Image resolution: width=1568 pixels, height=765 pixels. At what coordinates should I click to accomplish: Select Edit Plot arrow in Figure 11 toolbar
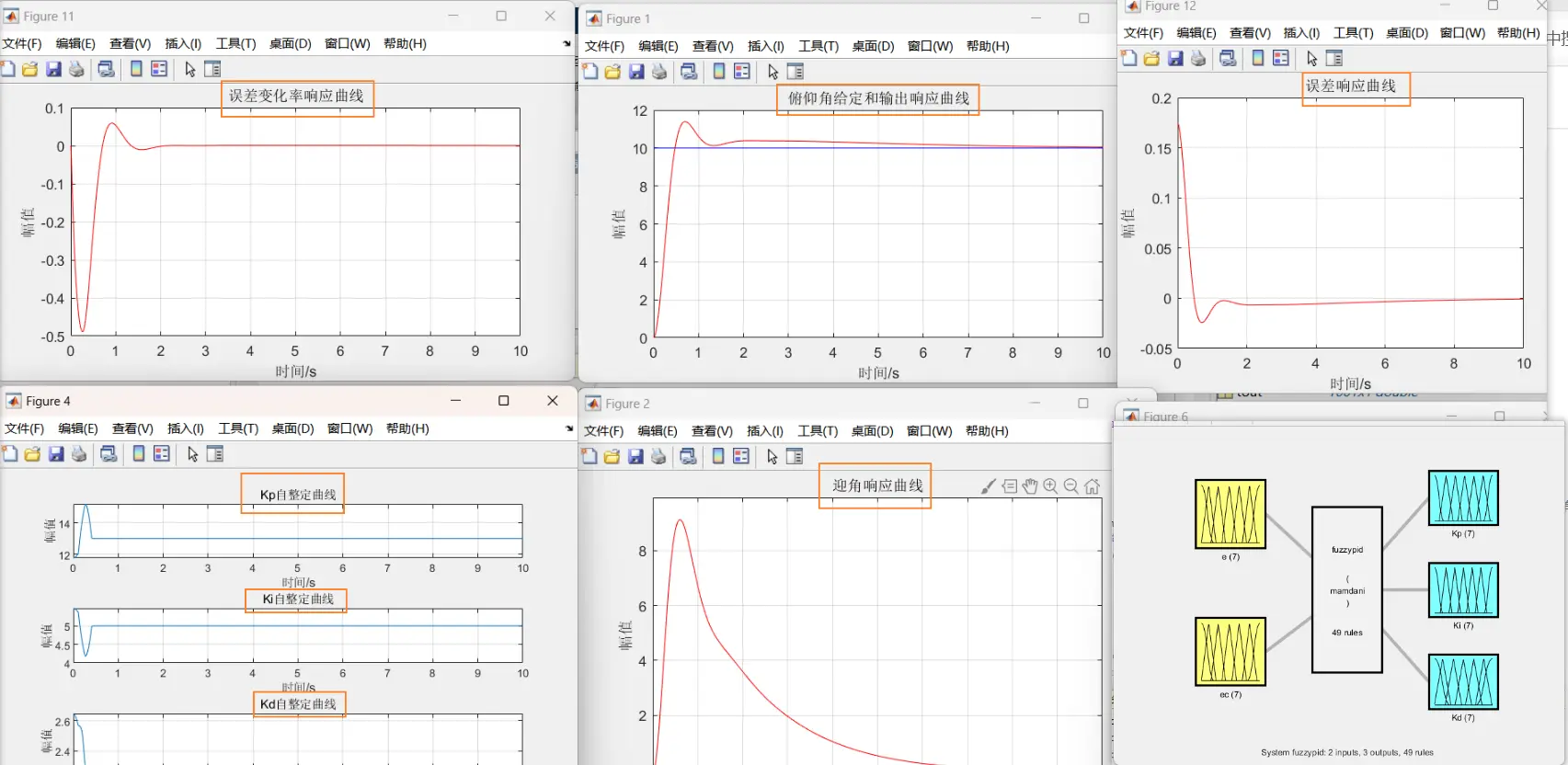click(x=190, y=69)
